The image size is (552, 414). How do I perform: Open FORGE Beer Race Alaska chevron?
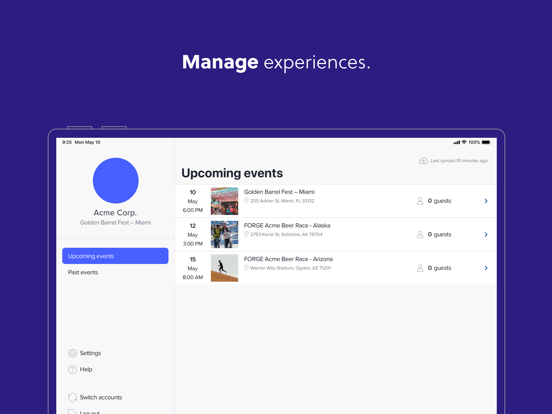(x=486, y=234)
